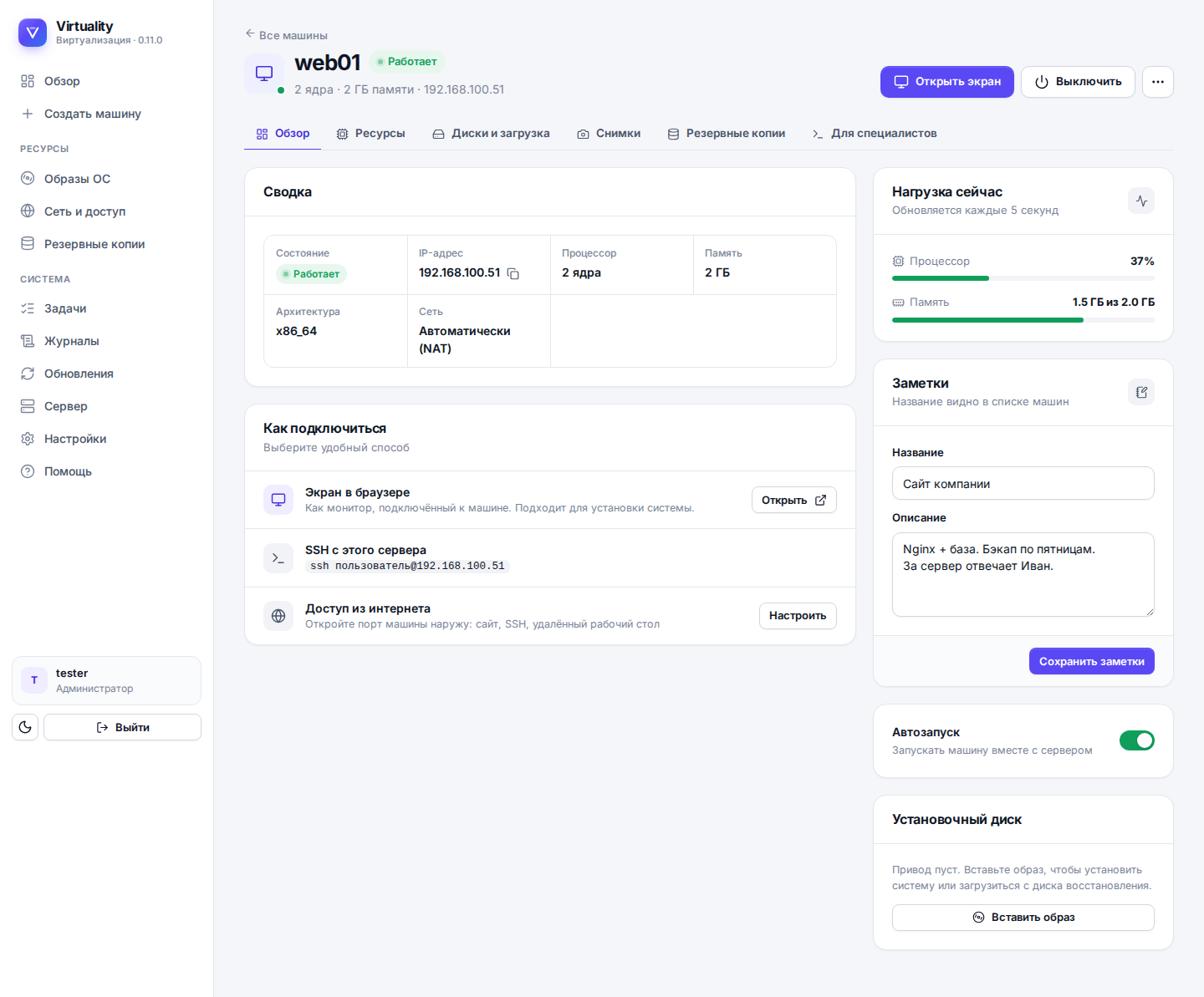Image resolution: width=1204 pixels, height=997 pixels.
Task: Go back via Все машины link
Action: [x=286, y=35]
